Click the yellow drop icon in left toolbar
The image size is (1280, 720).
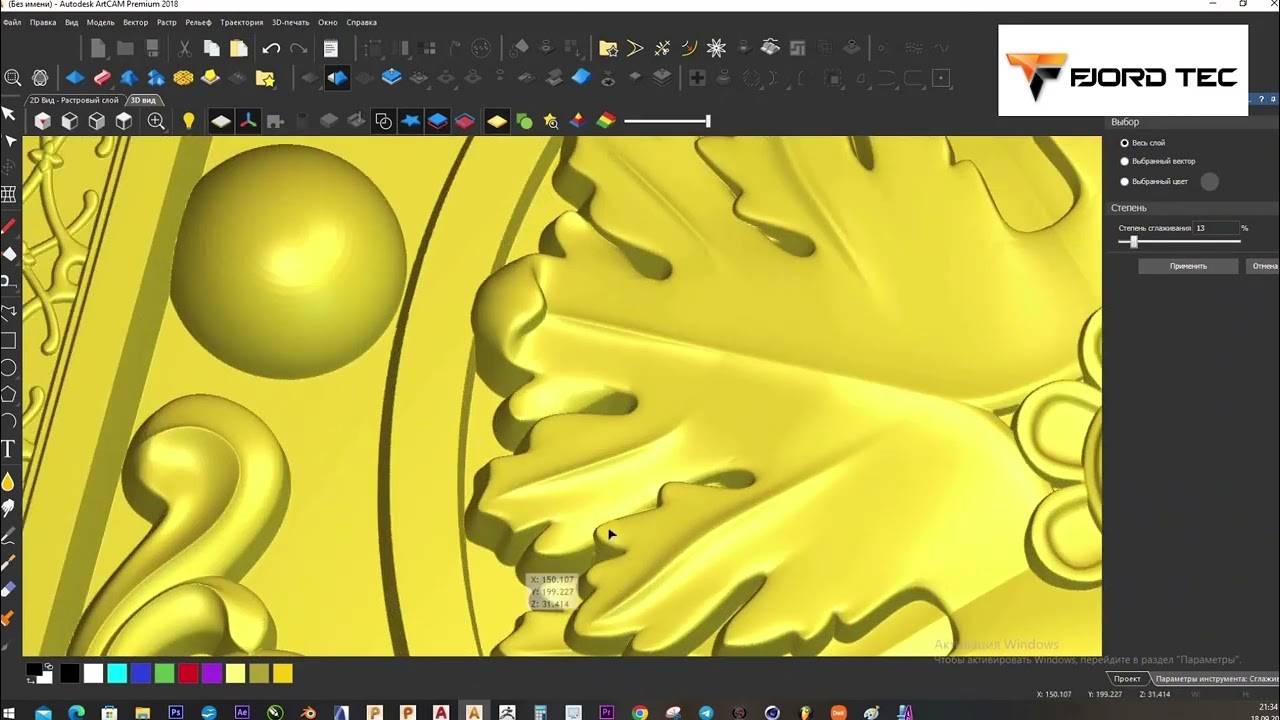coord(9,481)
